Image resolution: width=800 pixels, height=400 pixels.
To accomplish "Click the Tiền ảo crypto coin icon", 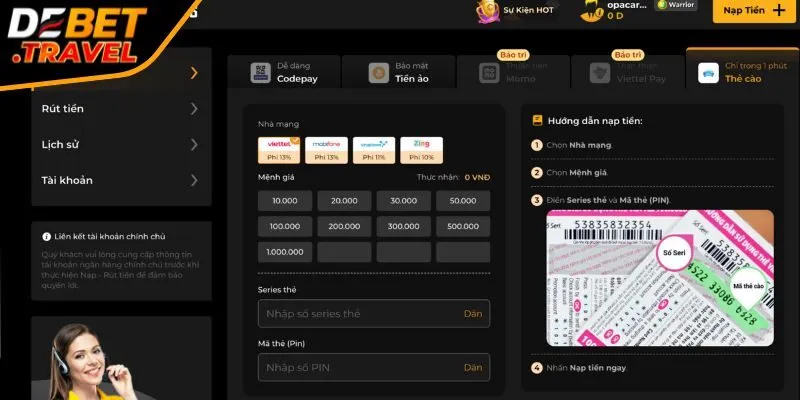I will click(378, 72).
